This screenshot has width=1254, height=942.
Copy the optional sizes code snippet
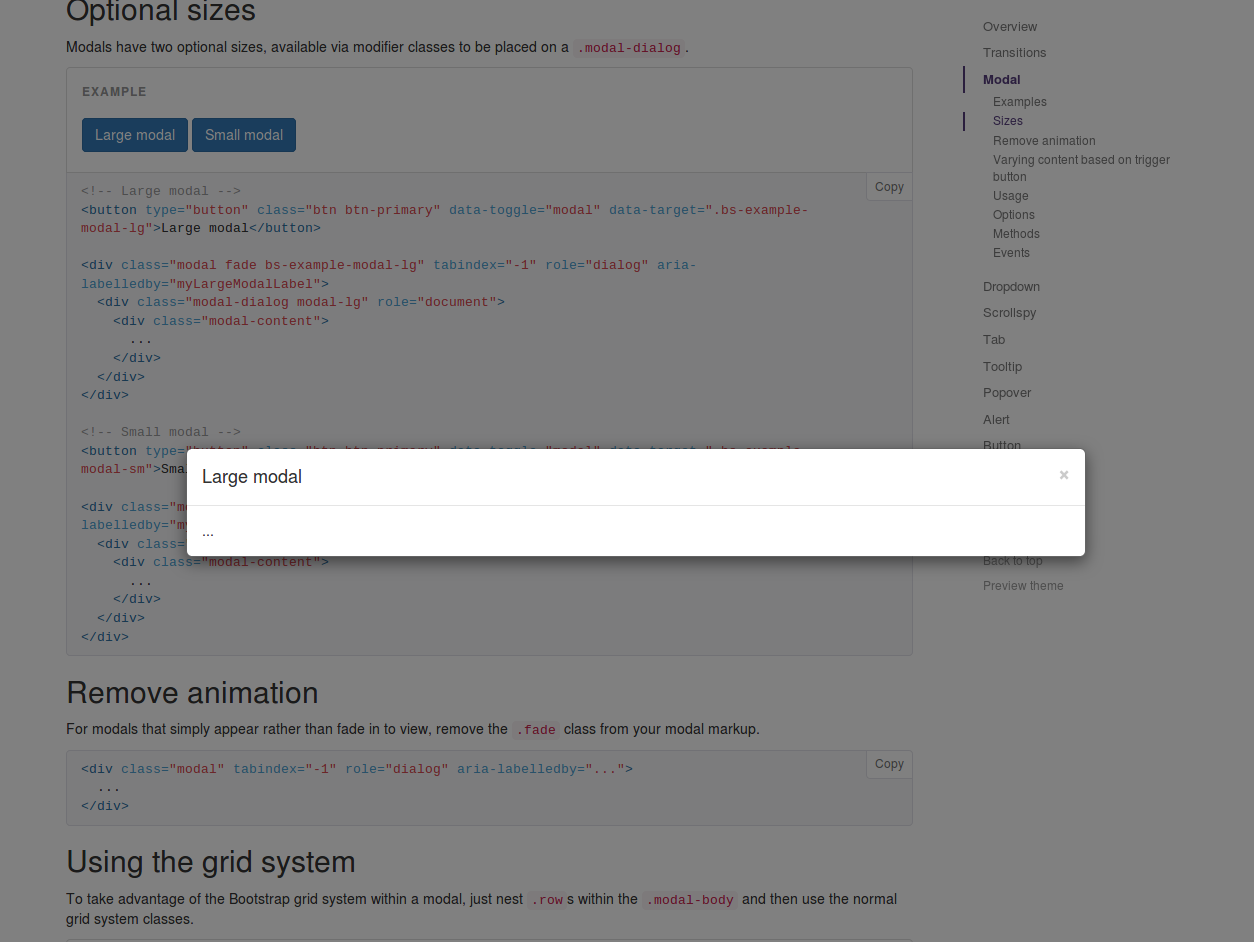[x=889, y=187]
